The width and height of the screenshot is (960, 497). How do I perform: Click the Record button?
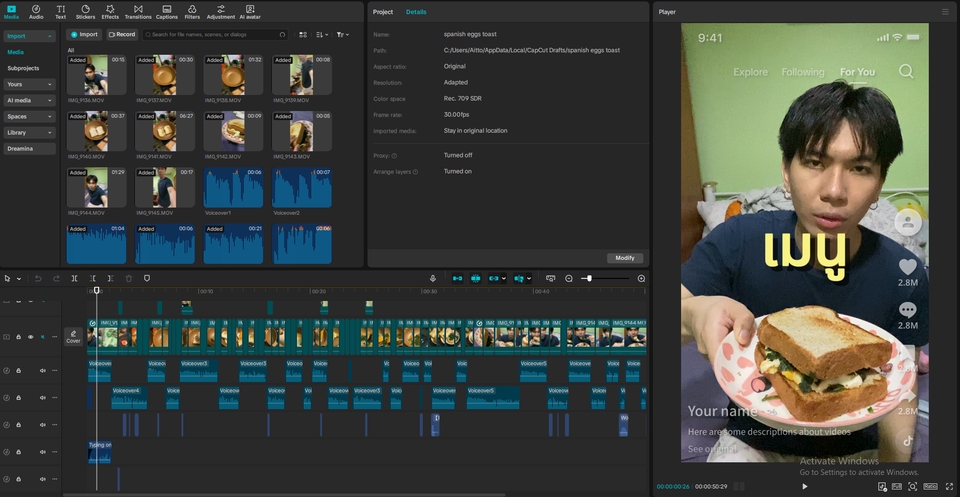122,35
